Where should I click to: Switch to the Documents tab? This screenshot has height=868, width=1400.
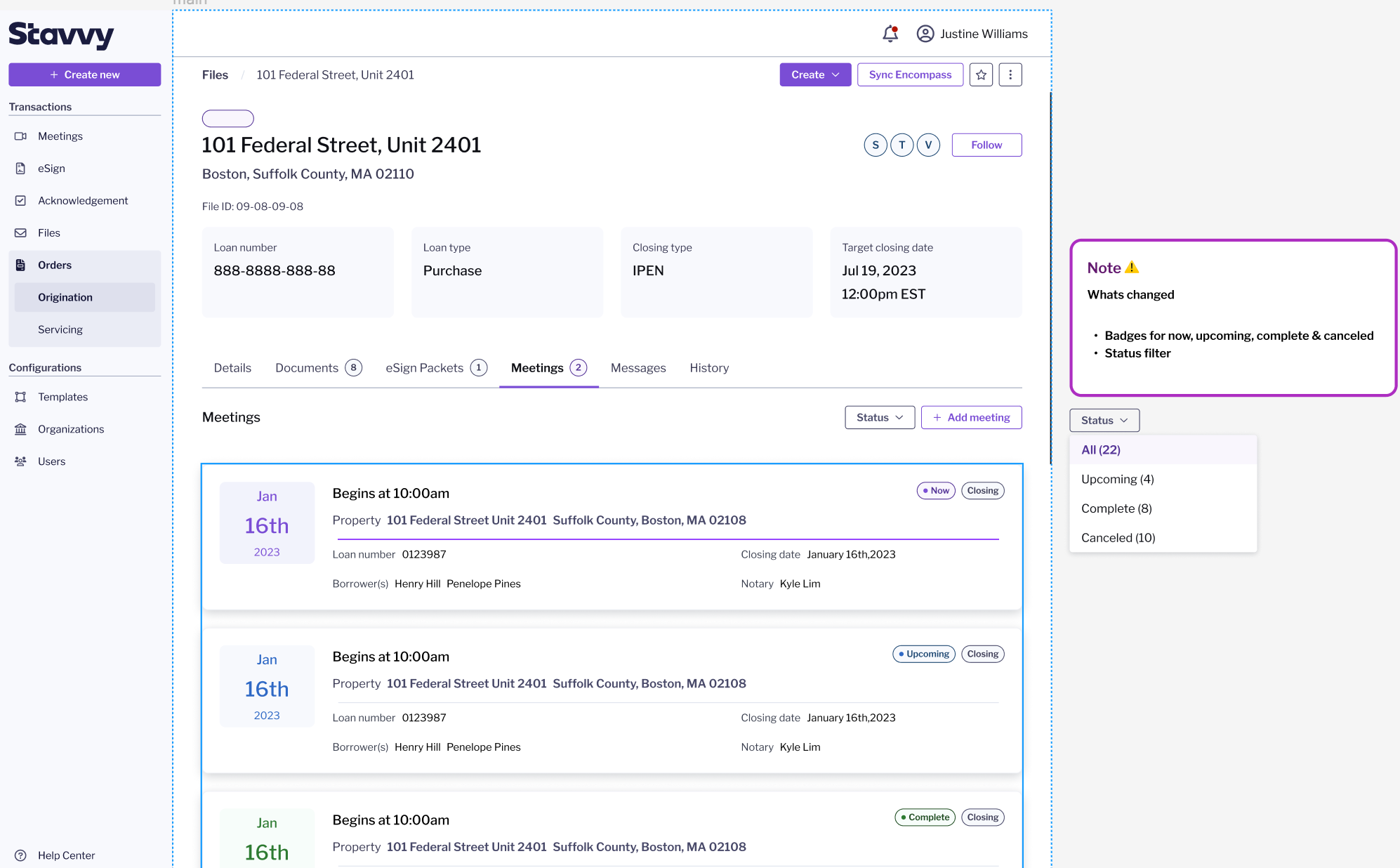click(x=319, y=368)
